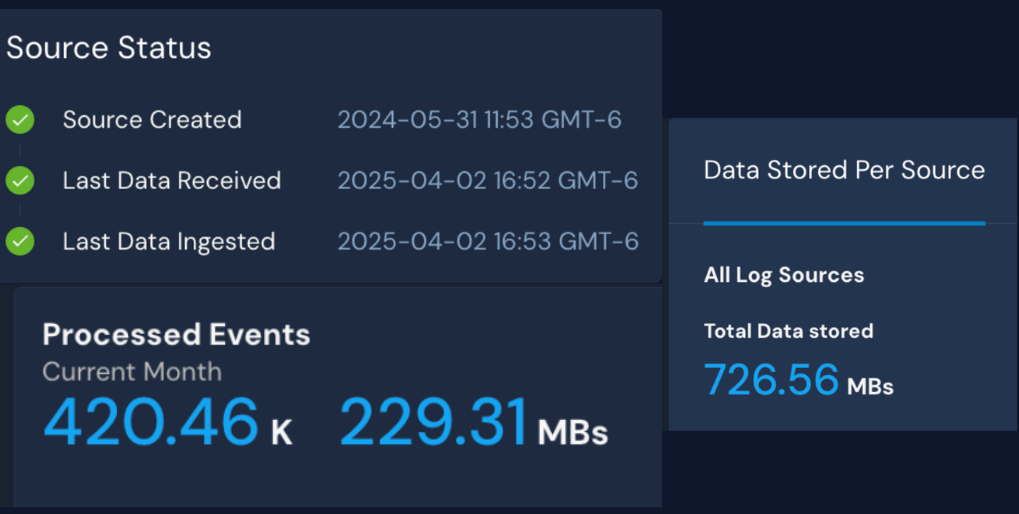This screenshot has width=1019, height=514.
Task: Click the 2025-04-02 16:53 ingested timestamp
Action: [x=487, y=242]
